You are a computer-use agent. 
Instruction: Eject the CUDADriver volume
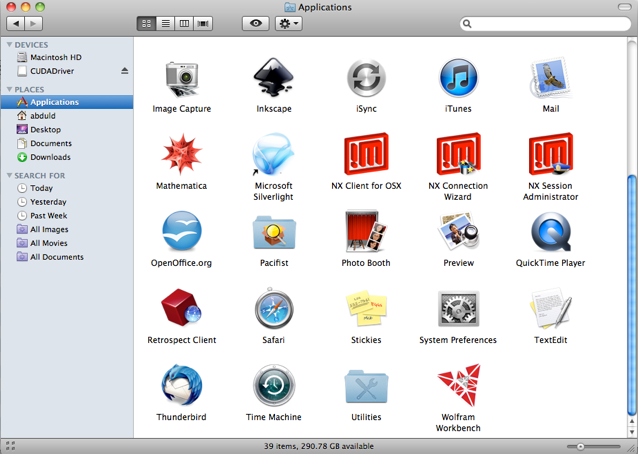point(125,71)
